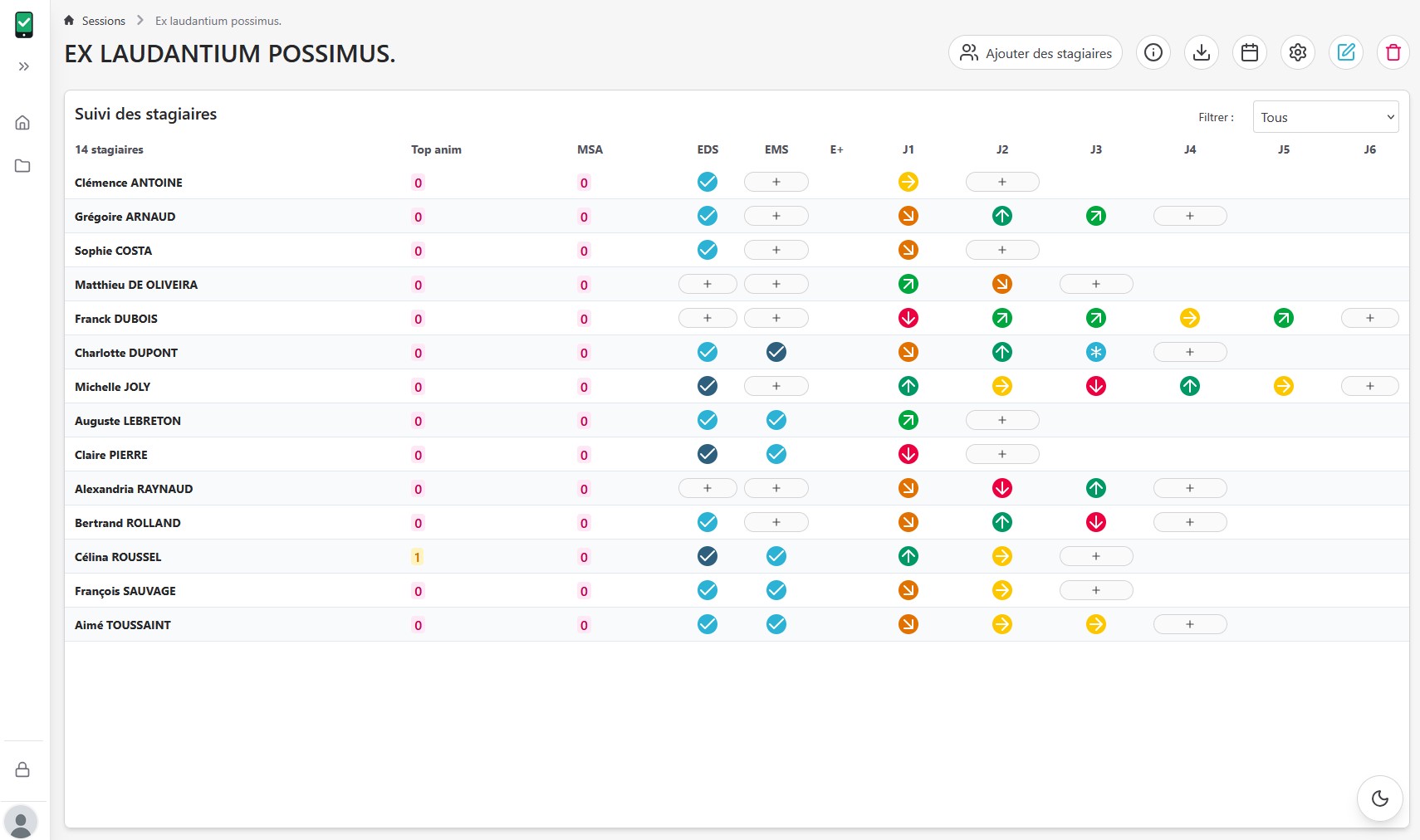Go to Sessions breadcrumb link
The height and width of the screenshot is (840, 1420).
point(103,21)
